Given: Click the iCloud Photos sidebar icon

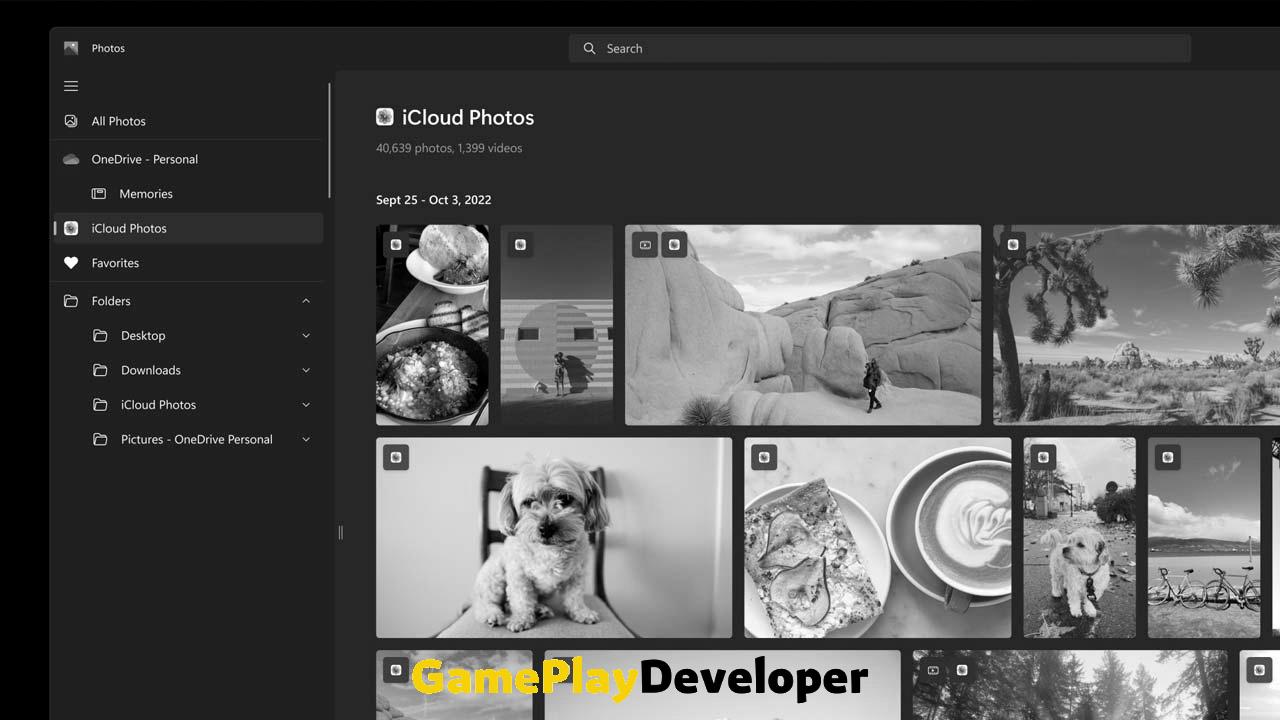Looking at the screenshot, I should (x=71, y=228).
